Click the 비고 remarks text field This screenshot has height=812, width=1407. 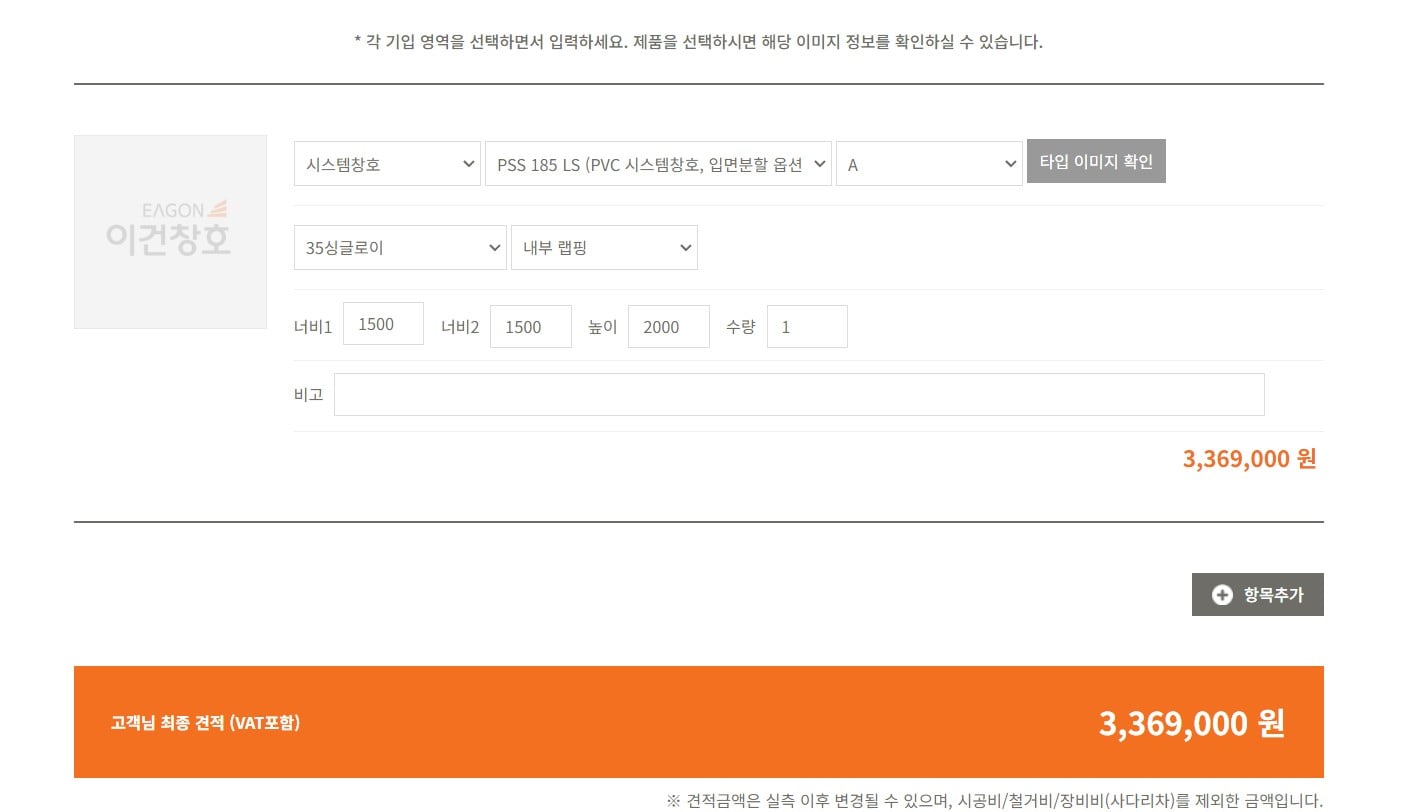click(x=799, y=394)
